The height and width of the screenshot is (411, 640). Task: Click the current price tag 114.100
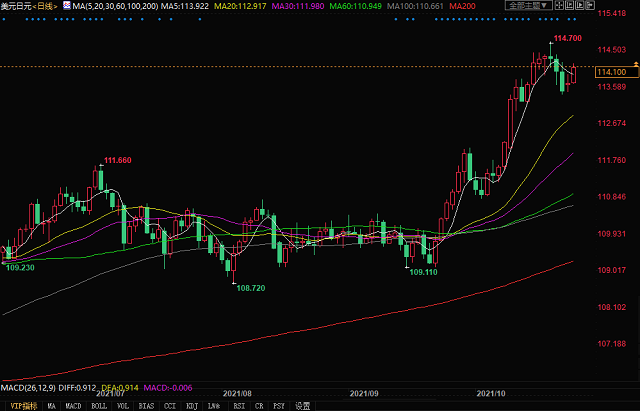pyautogui.click(x=610, y=72)
